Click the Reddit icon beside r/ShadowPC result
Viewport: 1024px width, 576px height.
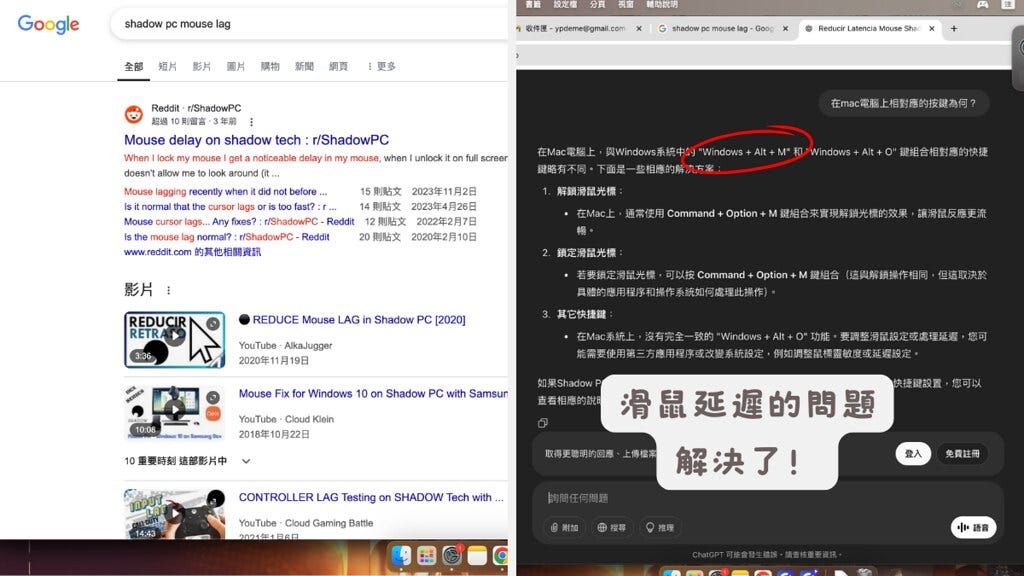(x=134, y=114)
